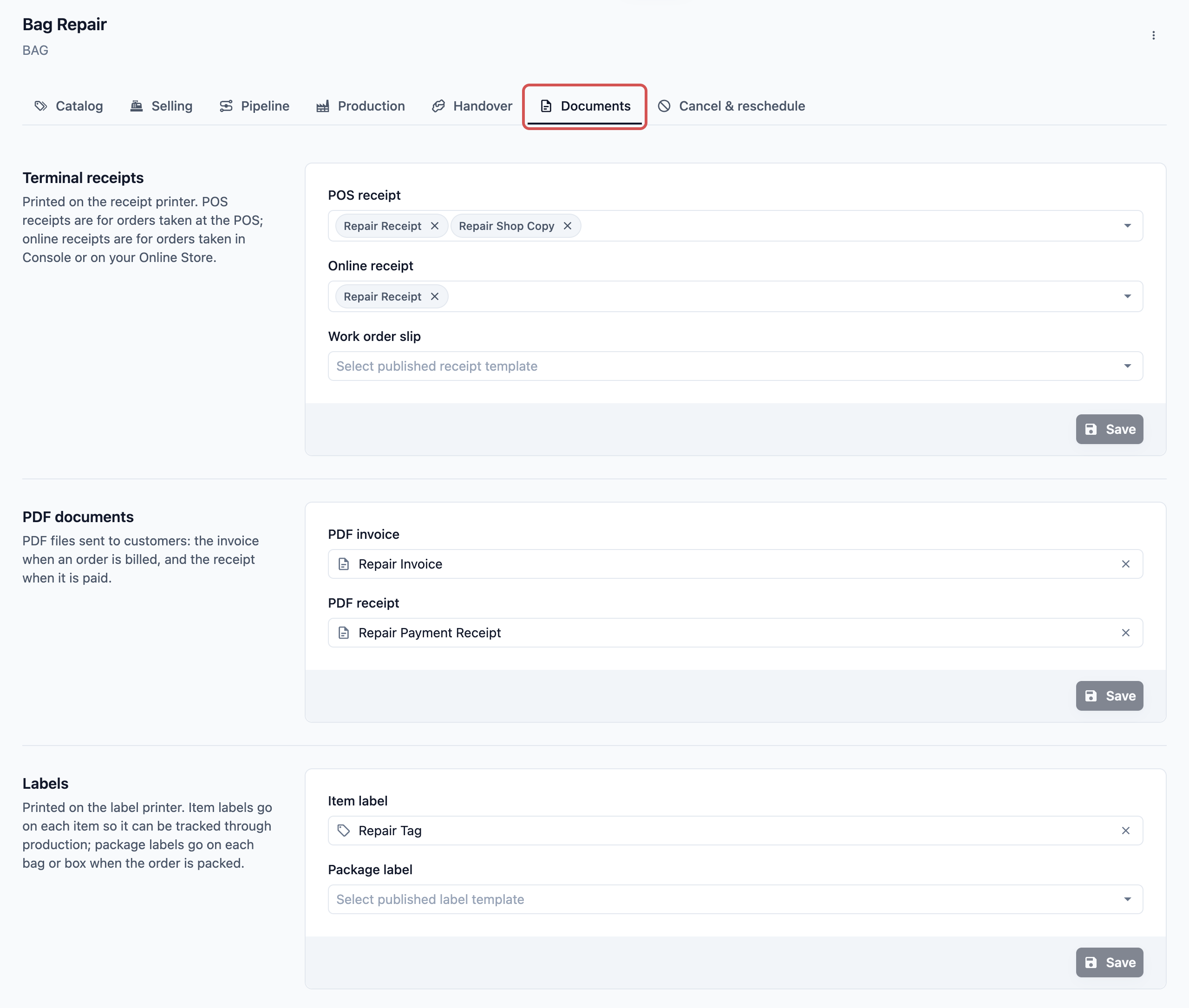Click the Repair Invoice PDF invoice field
The image size is (1189, 1008).
(x=735, y=564)
